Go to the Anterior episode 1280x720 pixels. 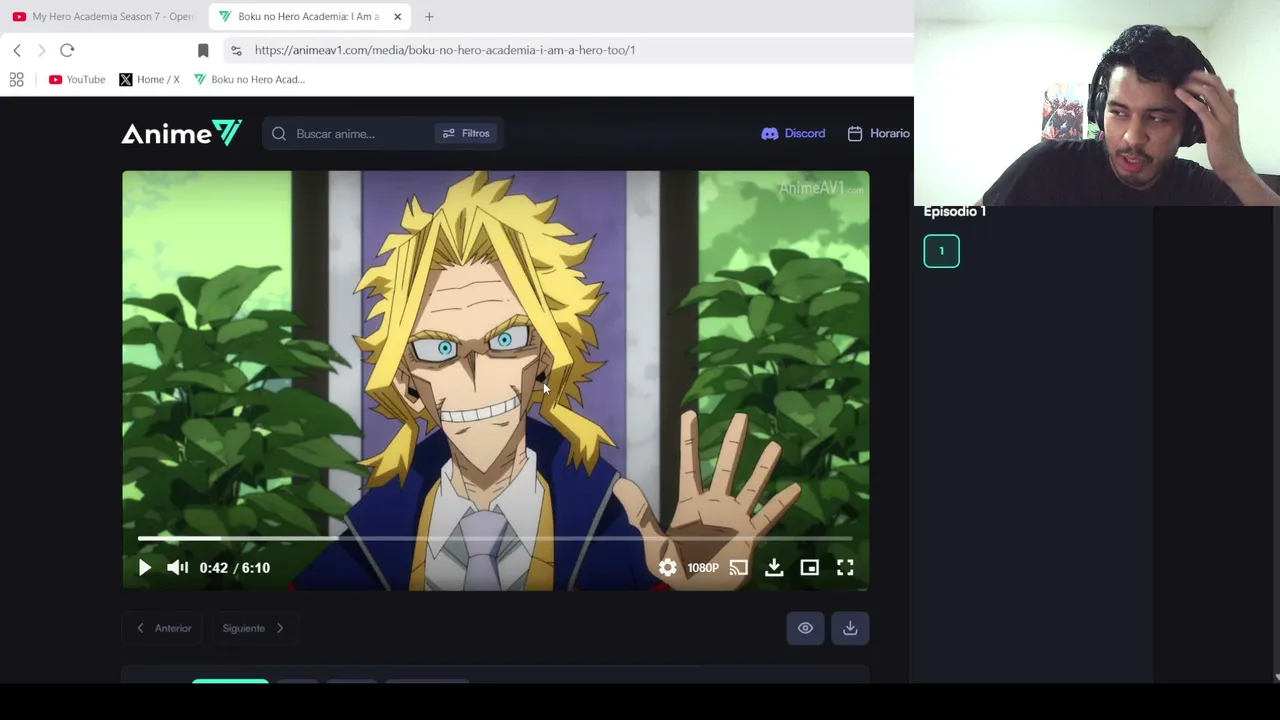[x=164, y=628]
